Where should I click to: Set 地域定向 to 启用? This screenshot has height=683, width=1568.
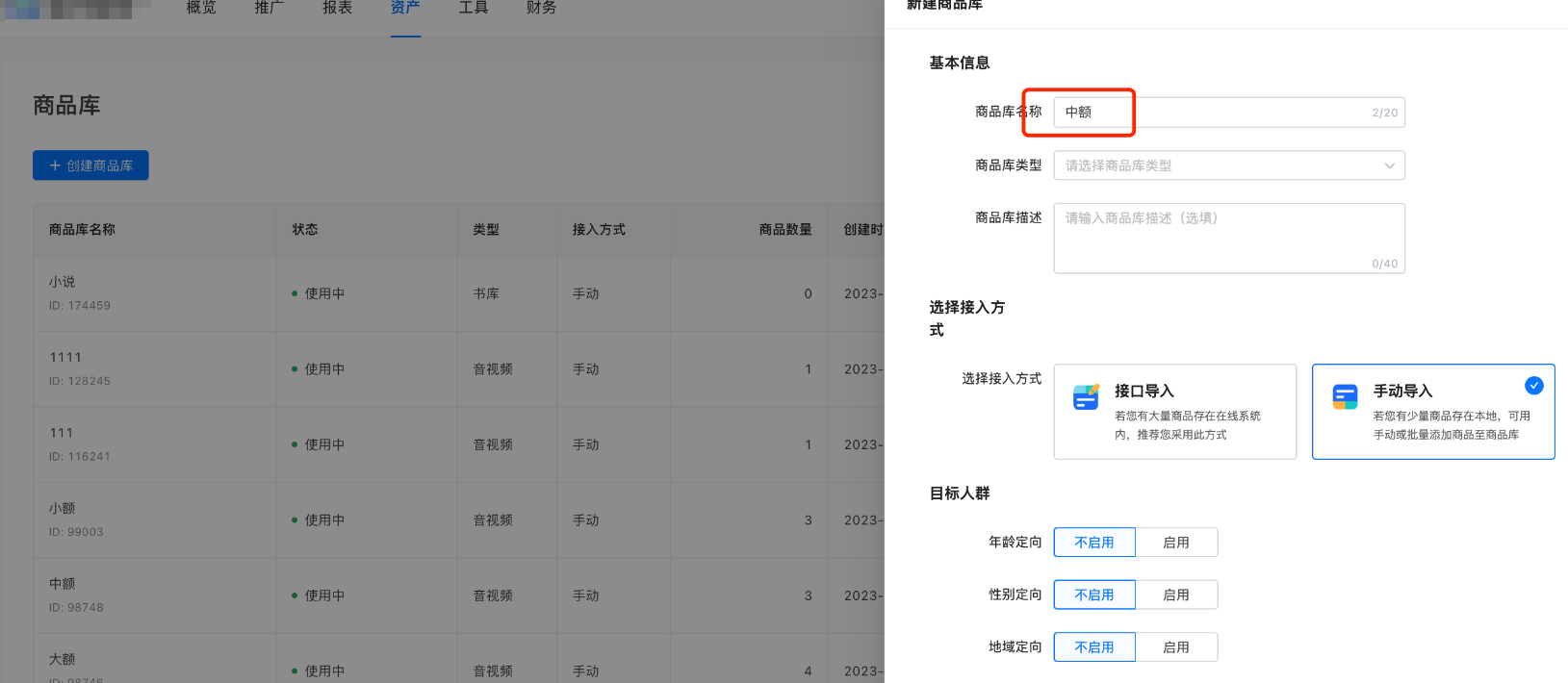[1176, 647]
